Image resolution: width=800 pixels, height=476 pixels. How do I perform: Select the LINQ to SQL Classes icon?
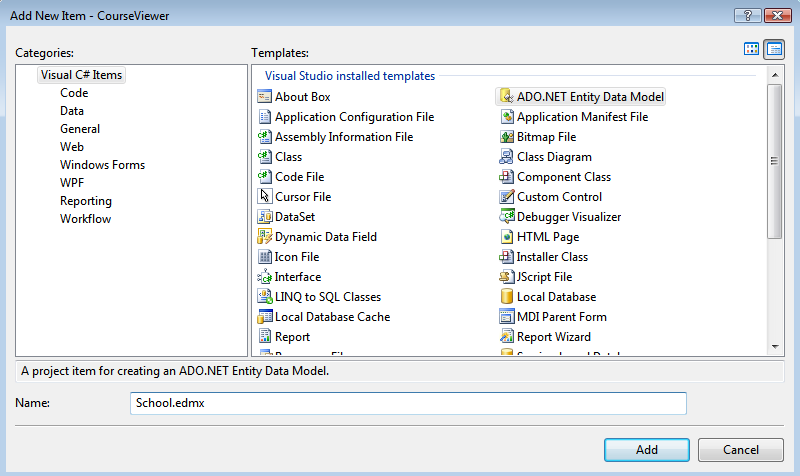264,296
